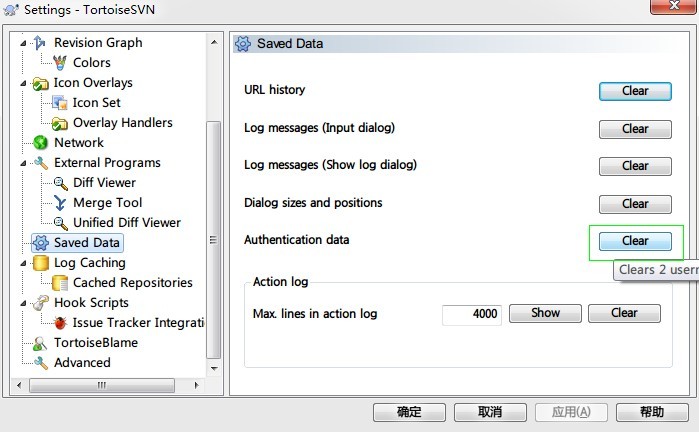Select External Programs in the tree
The width and height of the screenshot is (699, 432).
(107, 163)
